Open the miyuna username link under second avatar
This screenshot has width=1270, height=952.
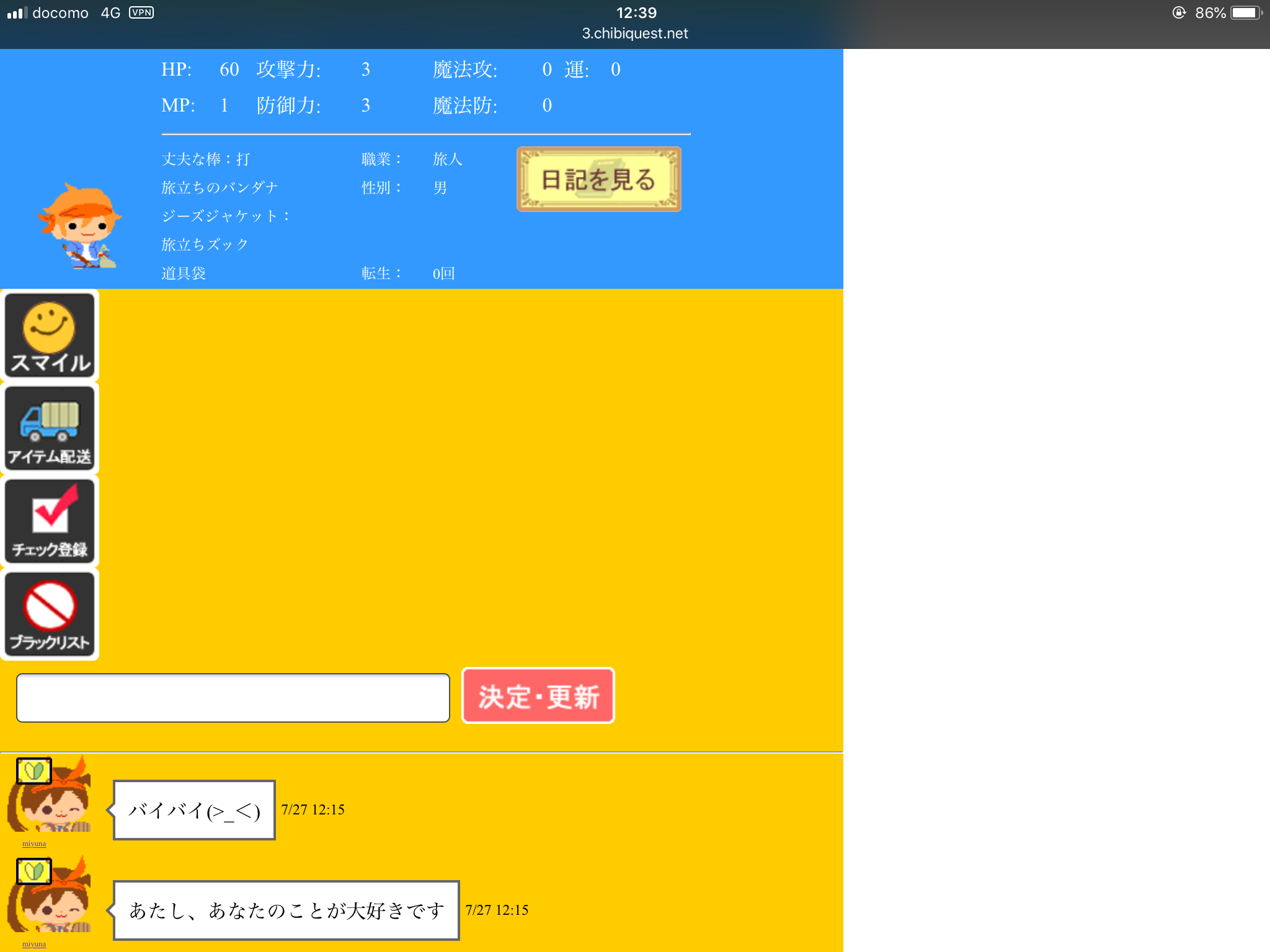tap(34, 944)
